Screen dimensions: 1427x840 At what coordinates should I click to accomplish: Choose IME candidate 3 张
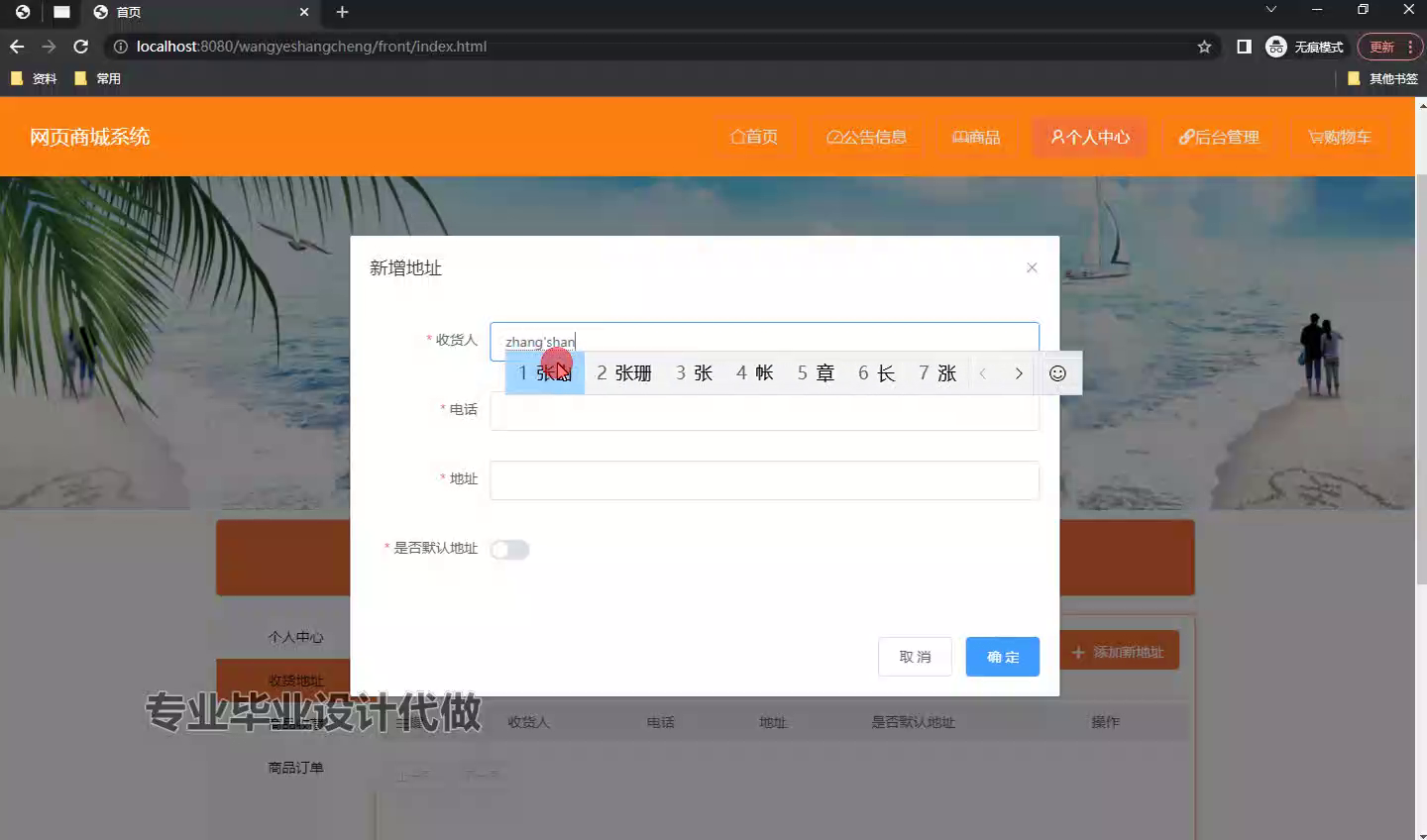pyautogui.click(x=695, y=373)
